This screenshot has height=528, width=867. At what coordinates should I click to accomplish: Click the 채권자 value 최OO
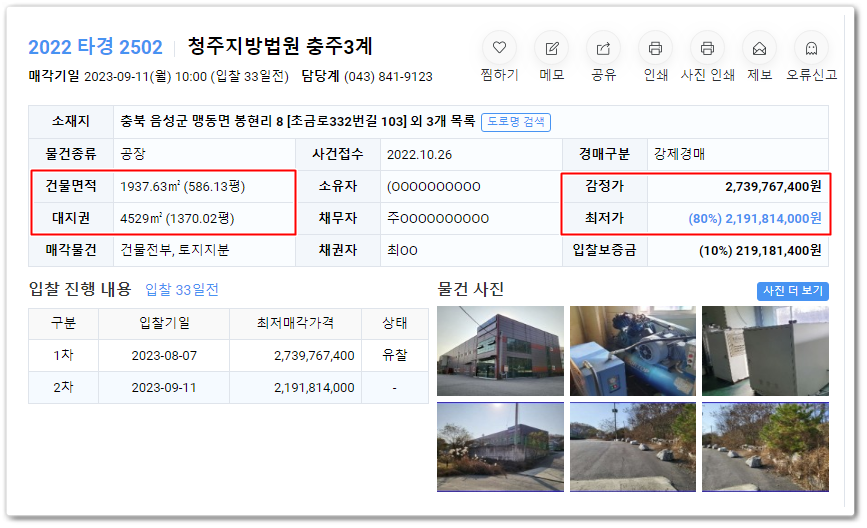402,250
